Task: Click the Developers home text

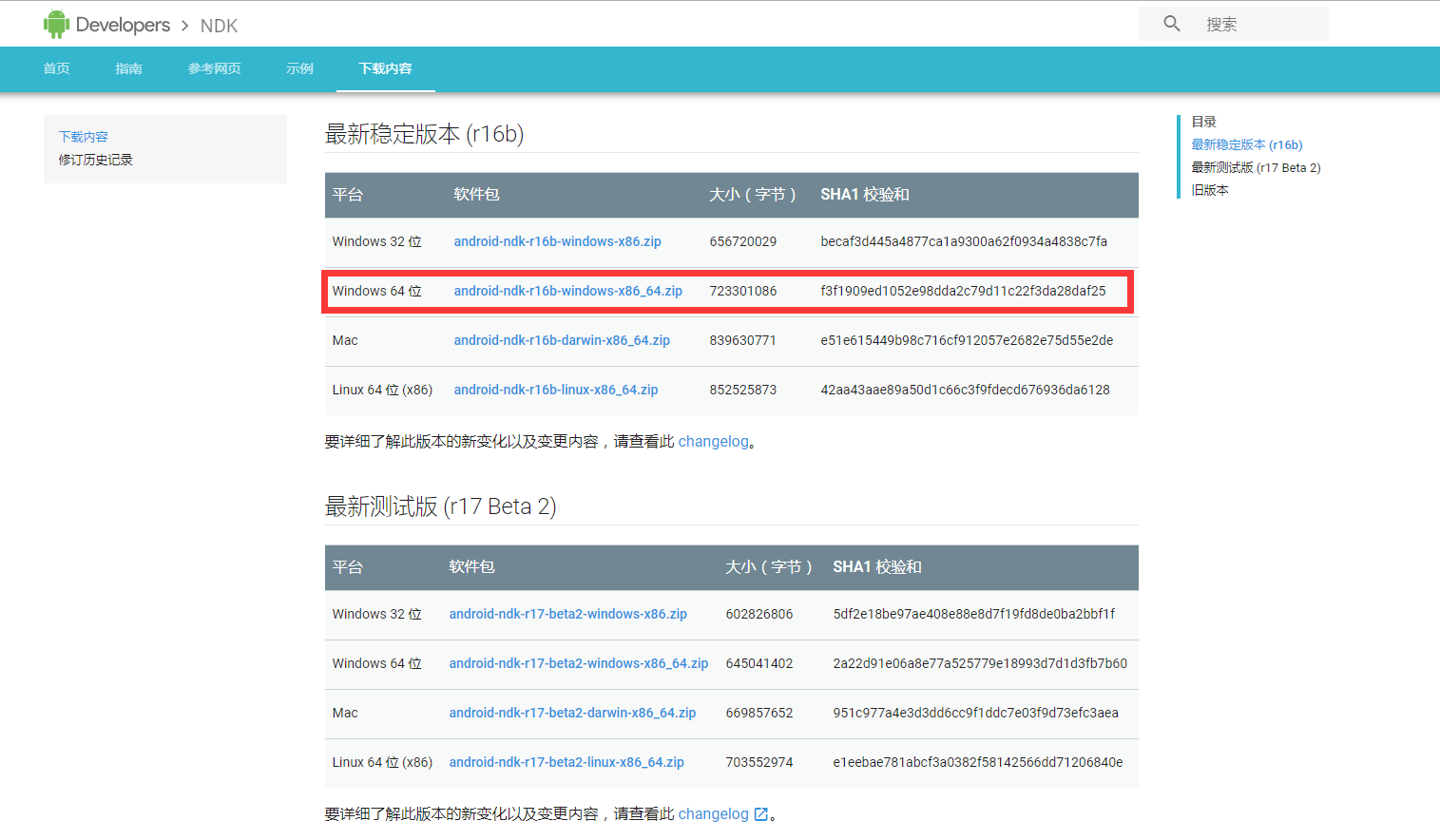Action: coord(123,25)
